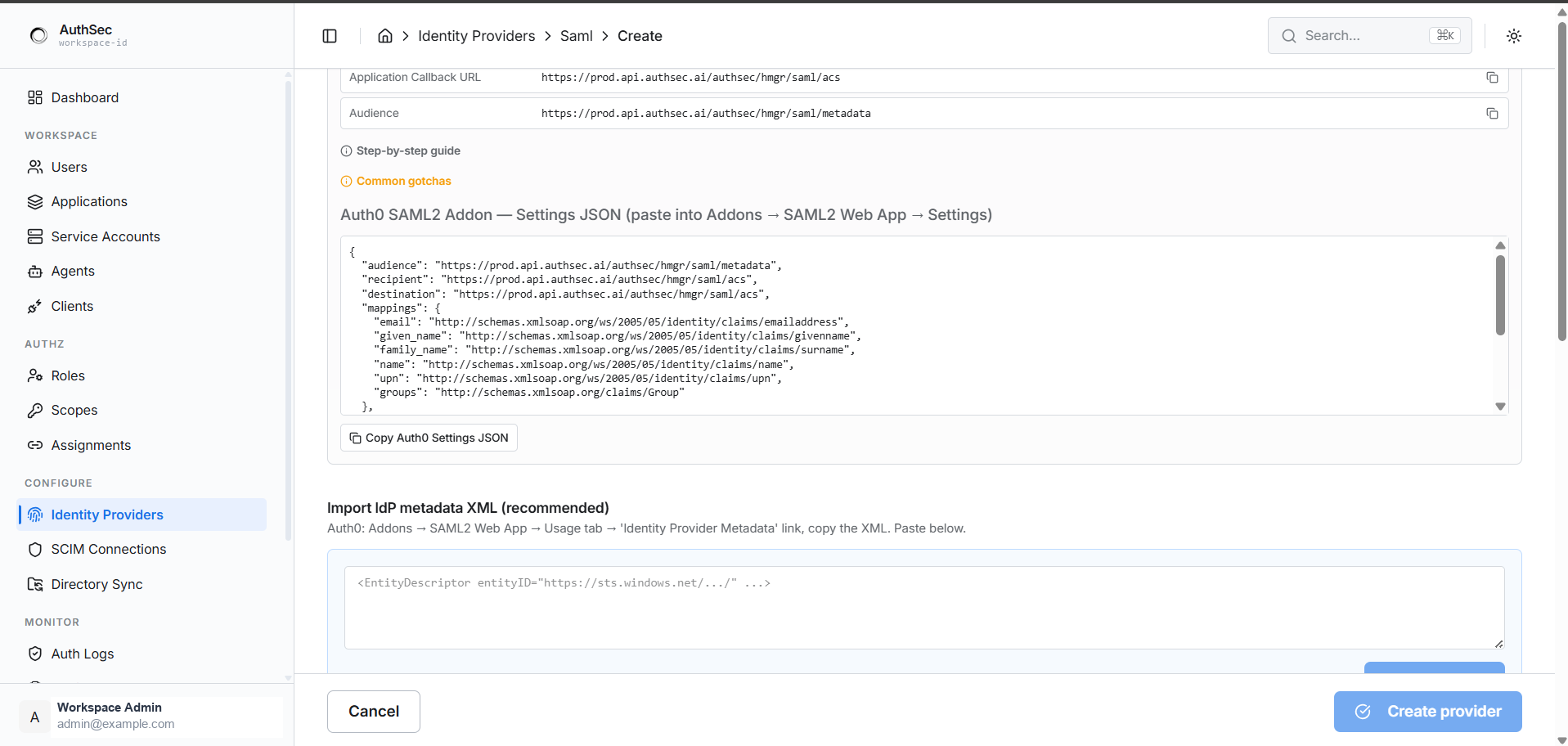
Task: Click the Assignments link icon
Action: click(35, 445)
